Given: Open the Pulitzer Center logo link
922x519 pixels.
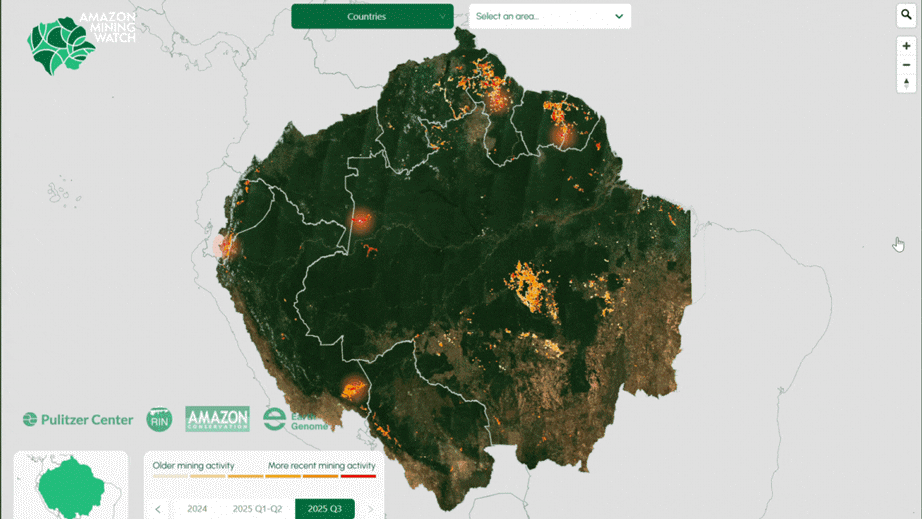Looking at the screenshot, I should click(x=78, y=420).
